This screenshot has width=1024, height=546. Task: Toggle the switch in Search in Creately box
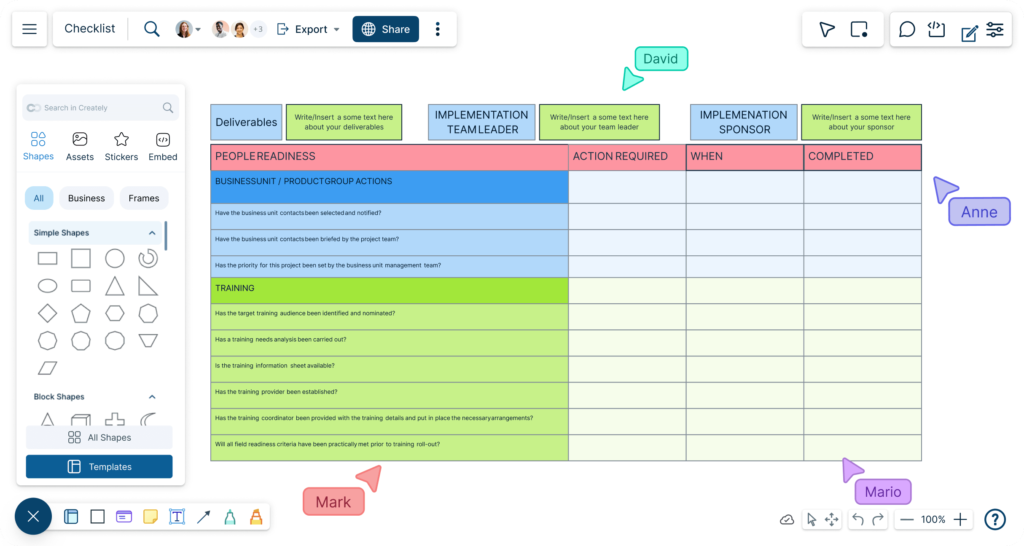(x=33, y=108)
